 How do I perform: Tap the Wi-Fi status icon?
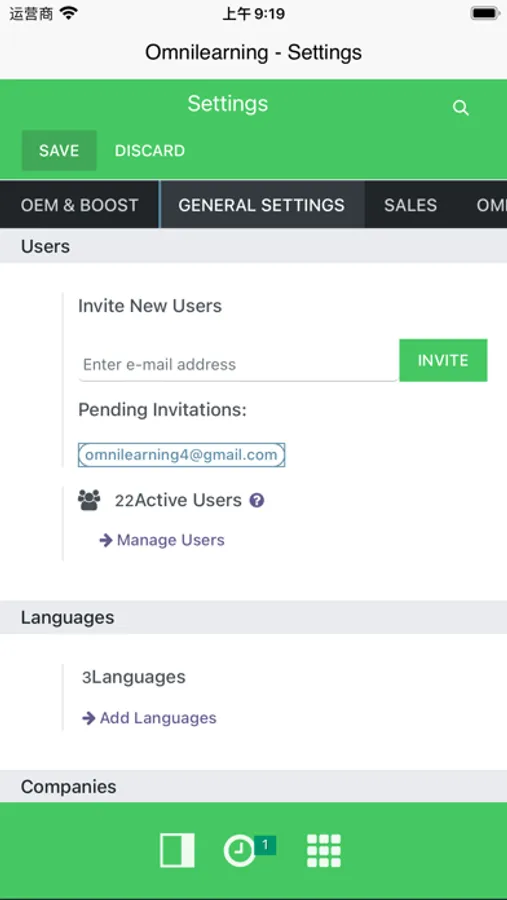[68, 14]
